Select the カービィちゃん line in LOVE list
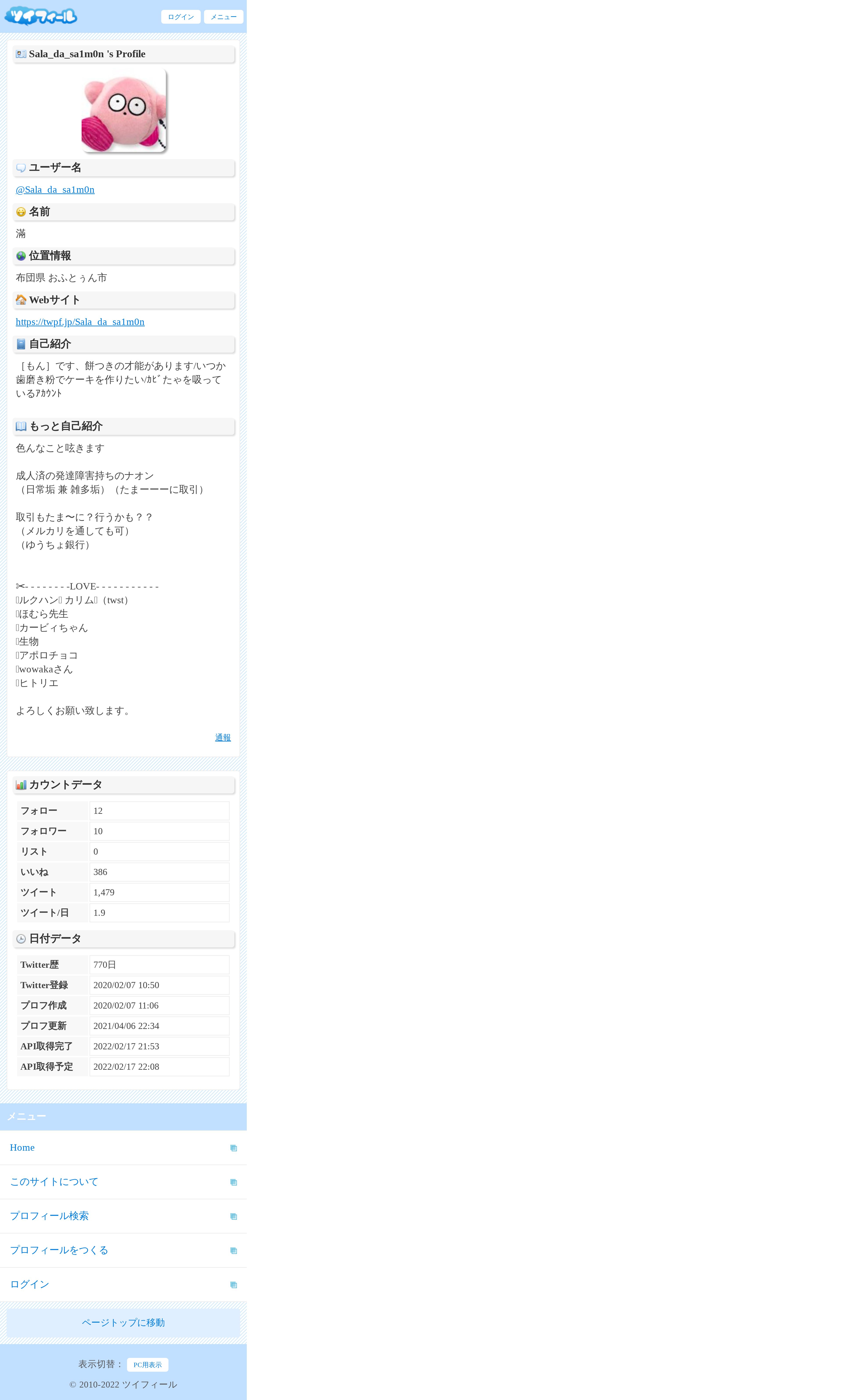845x1400 pixels. [x=52, y=628]
